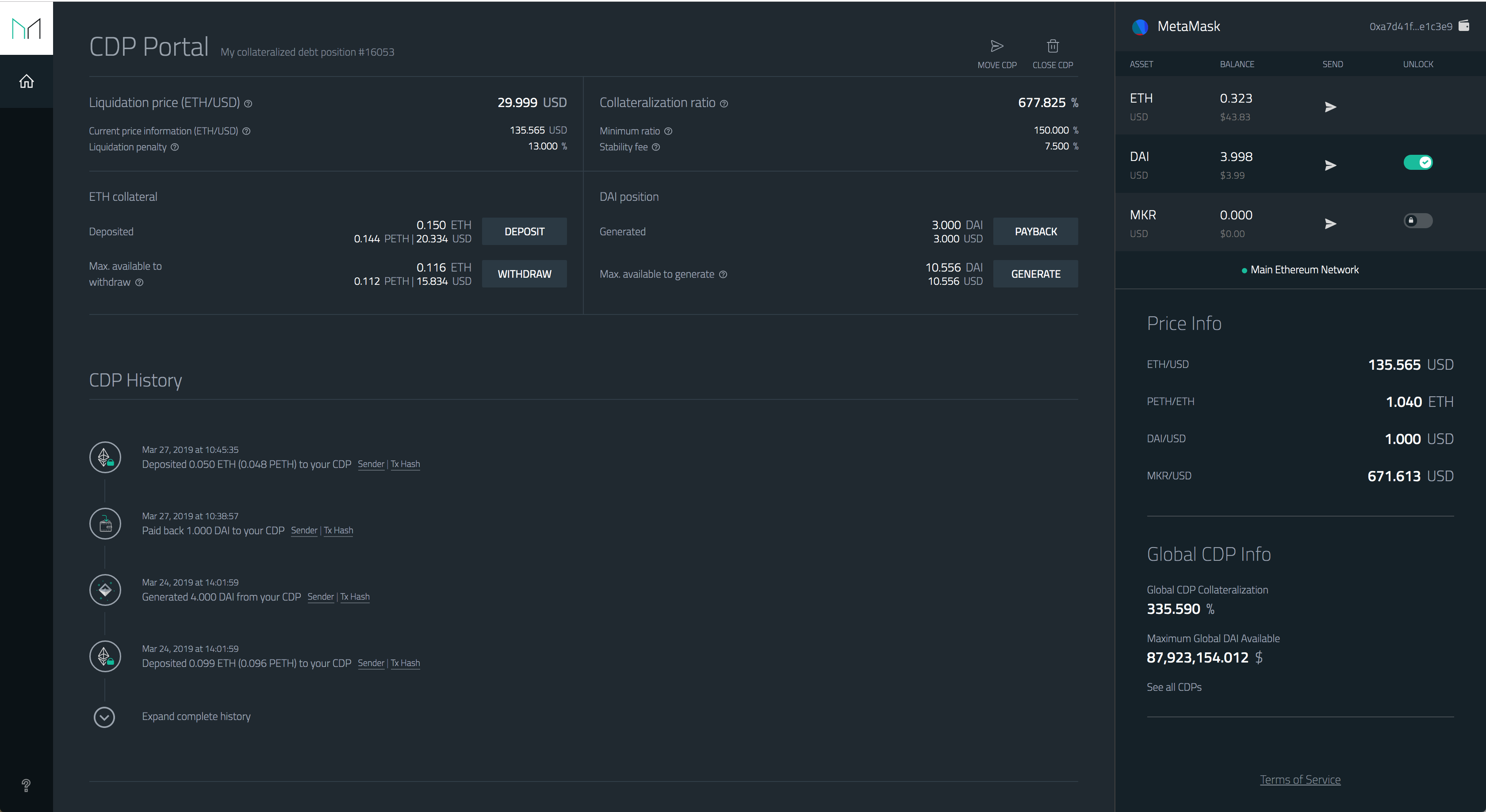Open Collateralization ratio info tooltip icon

[724, 104]
